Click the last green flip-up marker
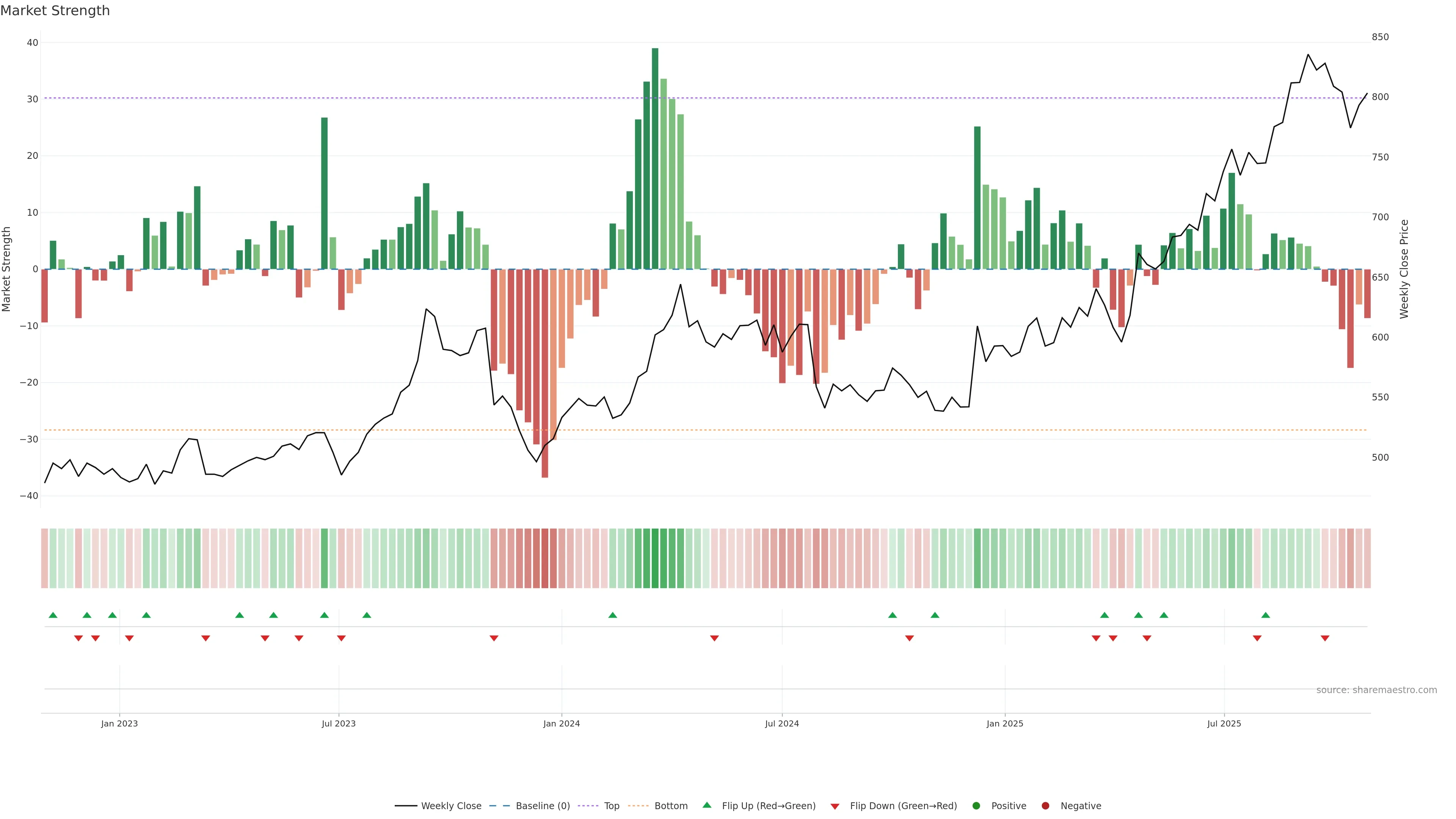 pos(1266,615)
